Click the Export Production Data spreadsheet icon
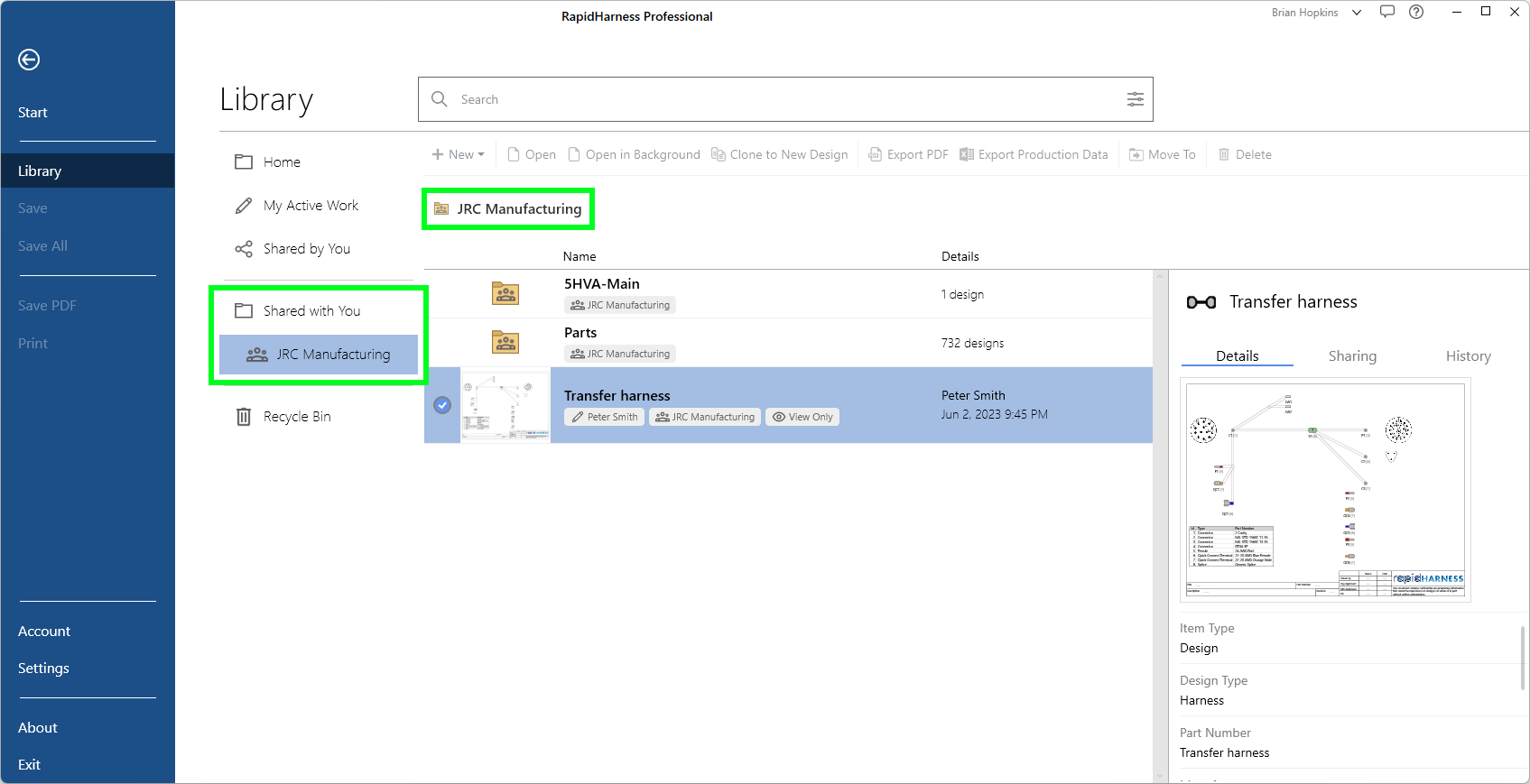Viewport: 1530px width, 784px height. click(x=967, y=155)
